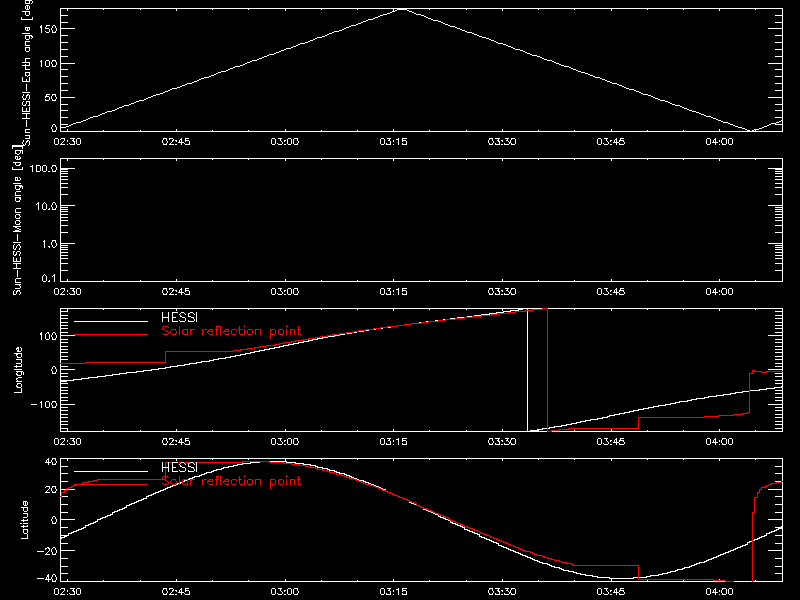Image resolution: width=800 pixels, height=600 pixels.
Task: Click '03:00' time label under Sun-HESSI-Moon plot
Action: tap(285, 291)
